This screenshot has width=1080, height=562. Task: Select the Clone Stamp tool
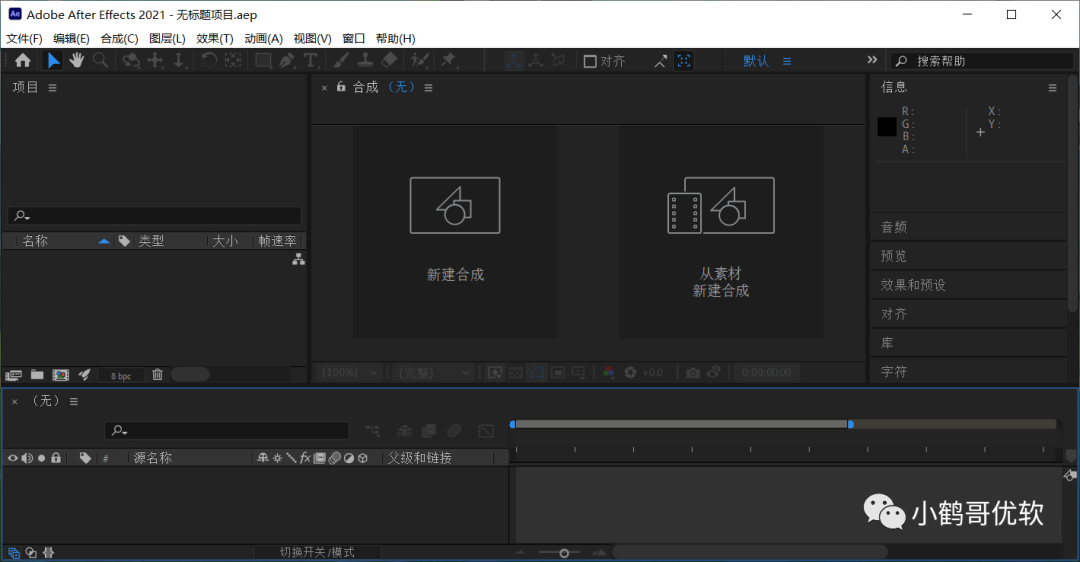pos(365,61)
